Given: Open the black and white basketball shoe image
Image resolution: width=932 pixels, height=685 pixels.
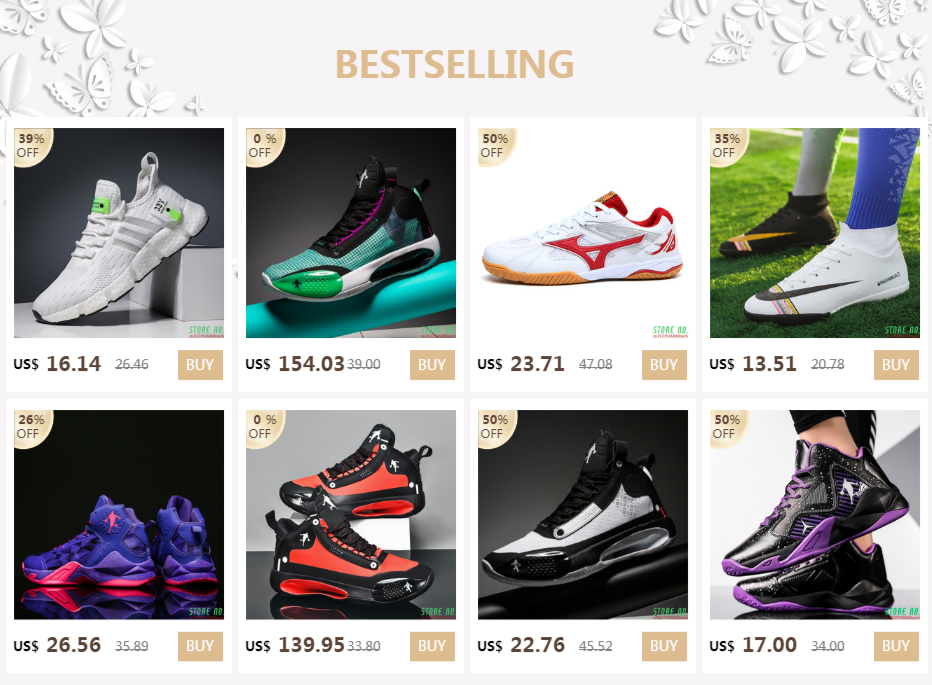Looking at the screenshot, I should (582, 514).
